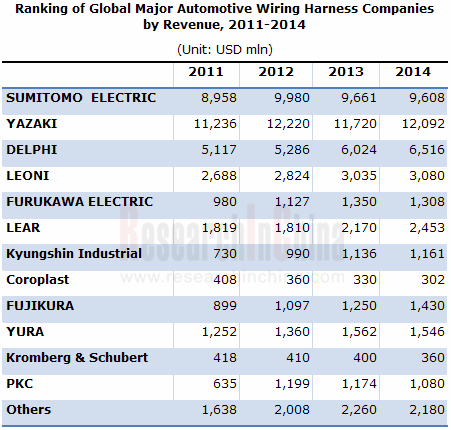The height and width of the screenshot is (430, 451).
Task: Select the LEAR row label
Action: click(x=23, y=228)
